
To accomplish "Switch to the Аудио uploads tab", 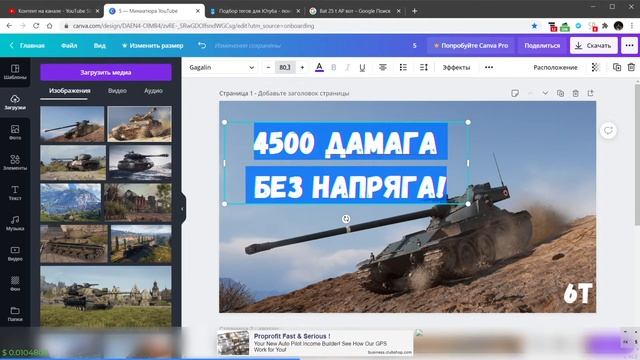I will [x=153, y=91].
